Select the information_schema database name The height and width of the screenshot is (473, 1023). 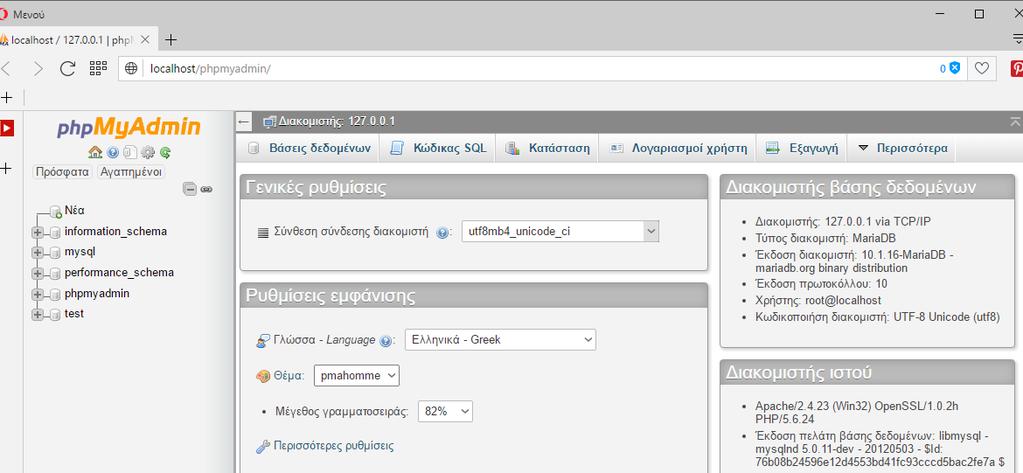click(x=115, y=232)
